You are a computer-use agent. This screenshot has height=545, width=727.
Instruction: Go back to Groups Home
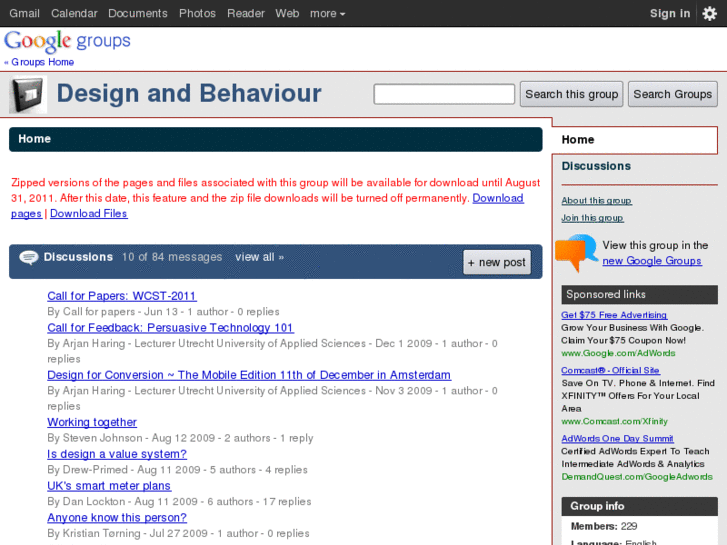coord(39,62)
